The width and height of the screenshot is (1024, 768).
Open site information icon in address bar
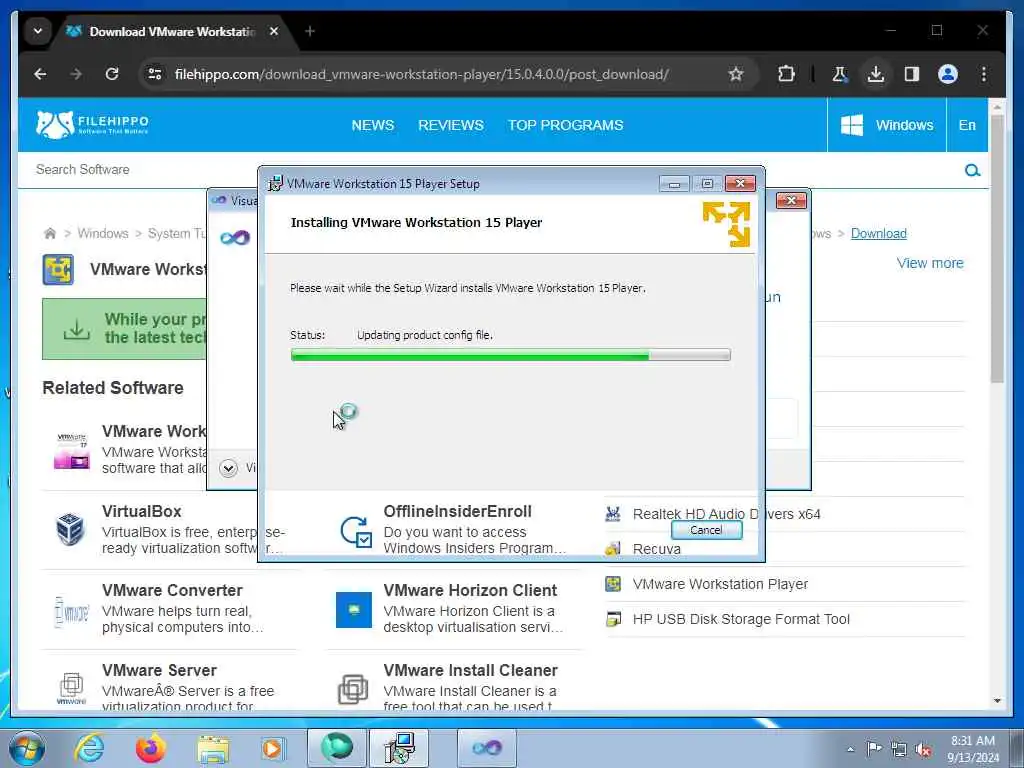[155, 74]
